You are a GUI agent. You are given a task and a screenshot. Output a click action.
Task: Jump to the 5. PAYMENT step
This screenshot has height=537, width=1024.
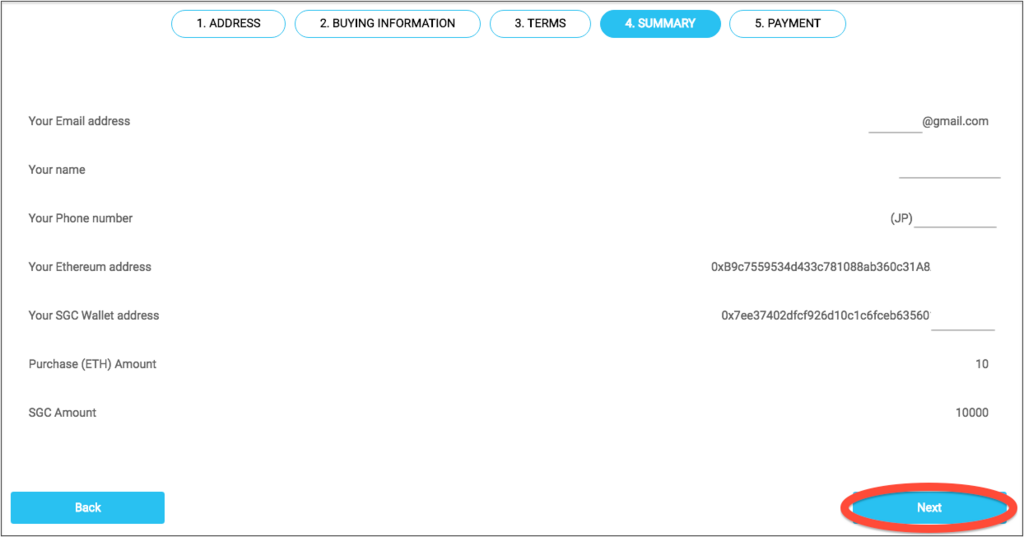point(788,24)
